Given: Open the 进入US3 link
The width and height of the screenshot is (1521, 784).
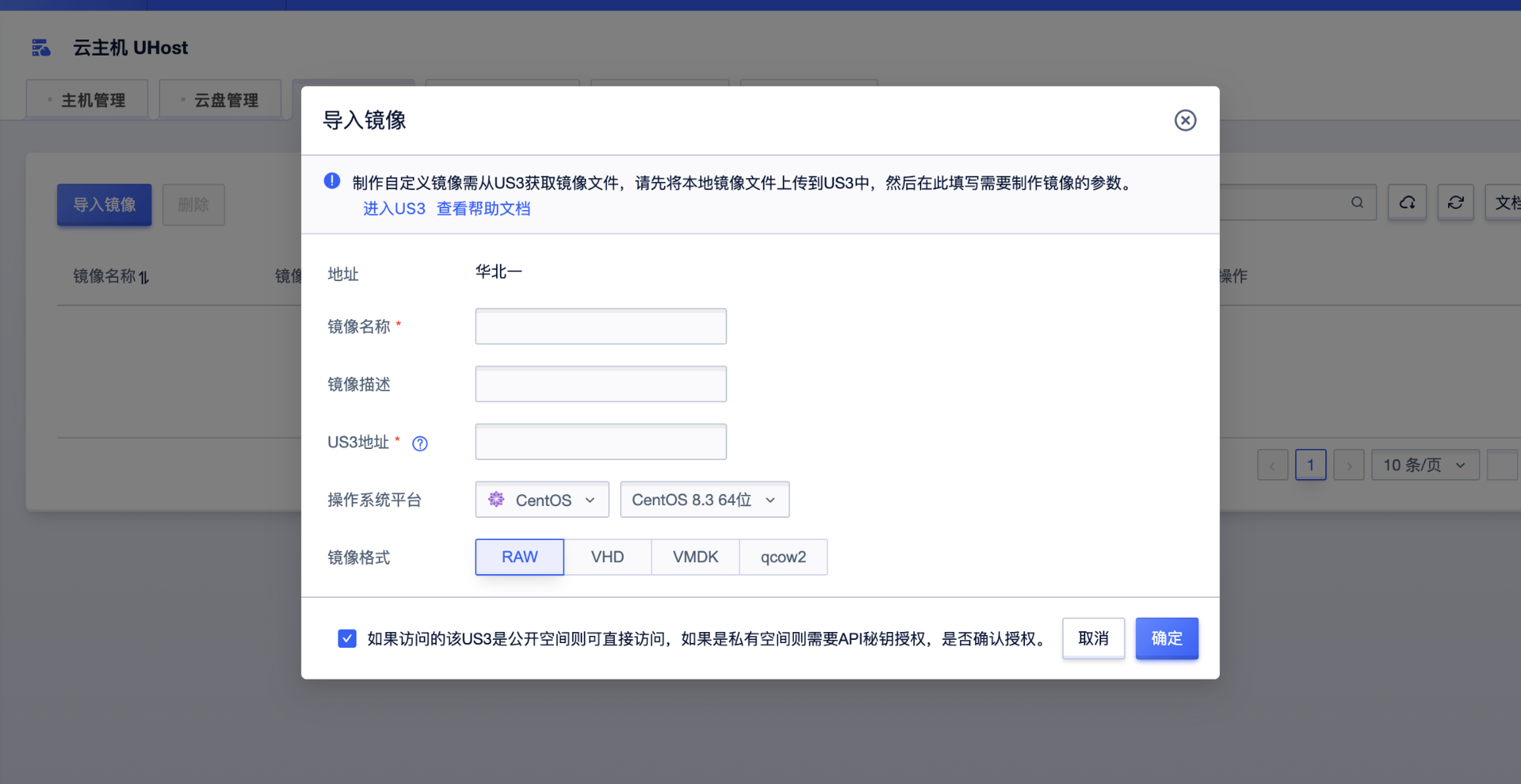Looking at the screenshot, I should click(x=394, y=209).
